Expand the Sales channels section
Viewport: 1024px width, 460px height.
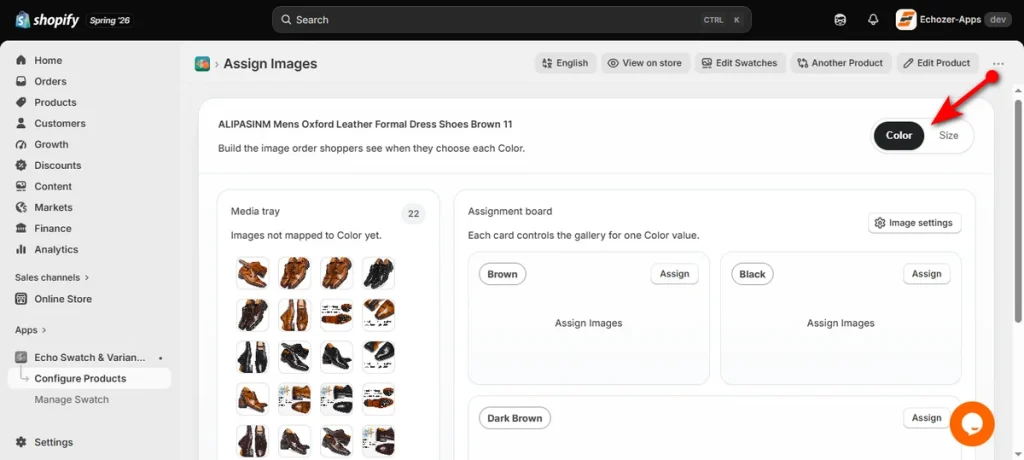pos(52,277)
